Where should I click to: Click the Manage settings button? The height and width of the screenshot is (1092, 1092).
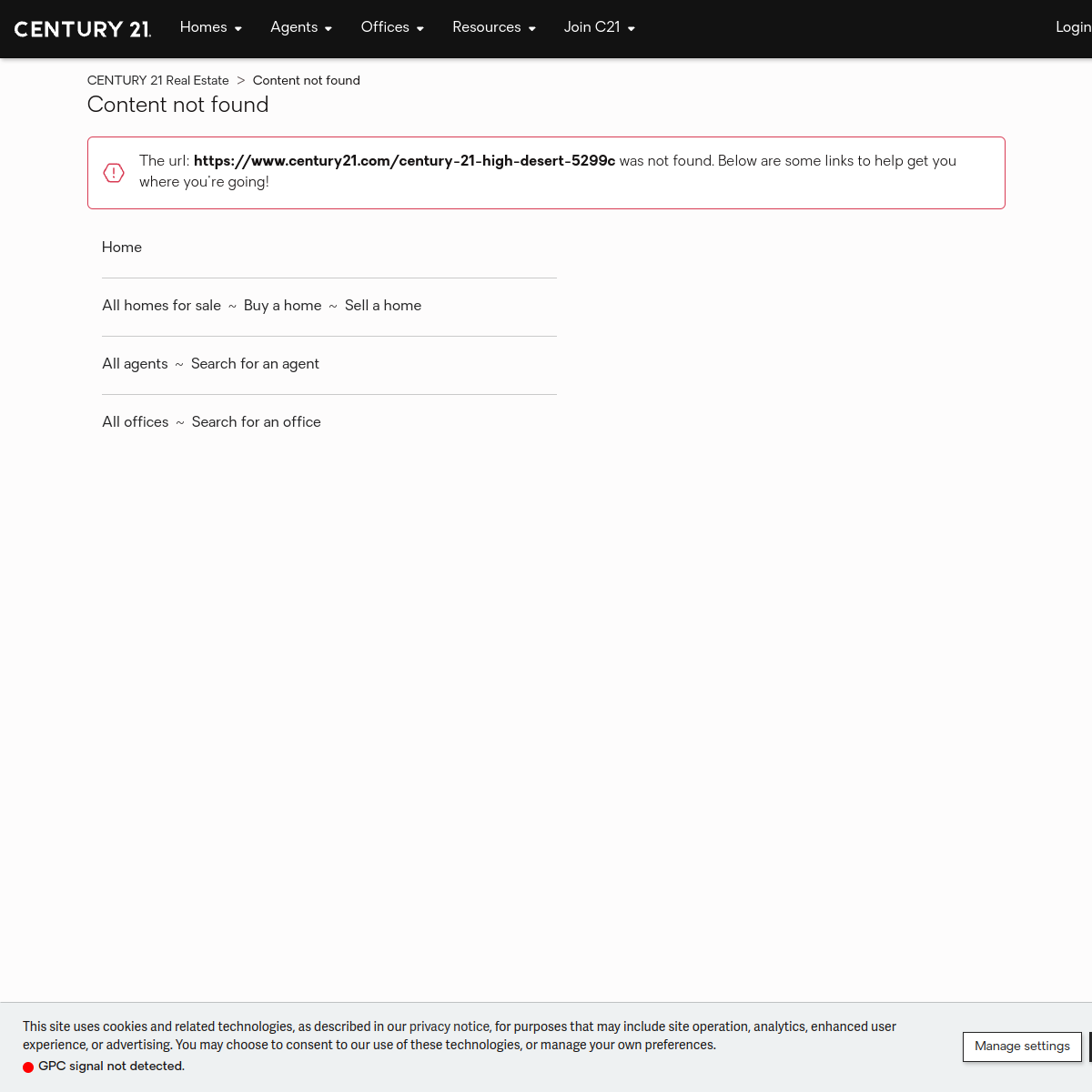(1022, 1046)
